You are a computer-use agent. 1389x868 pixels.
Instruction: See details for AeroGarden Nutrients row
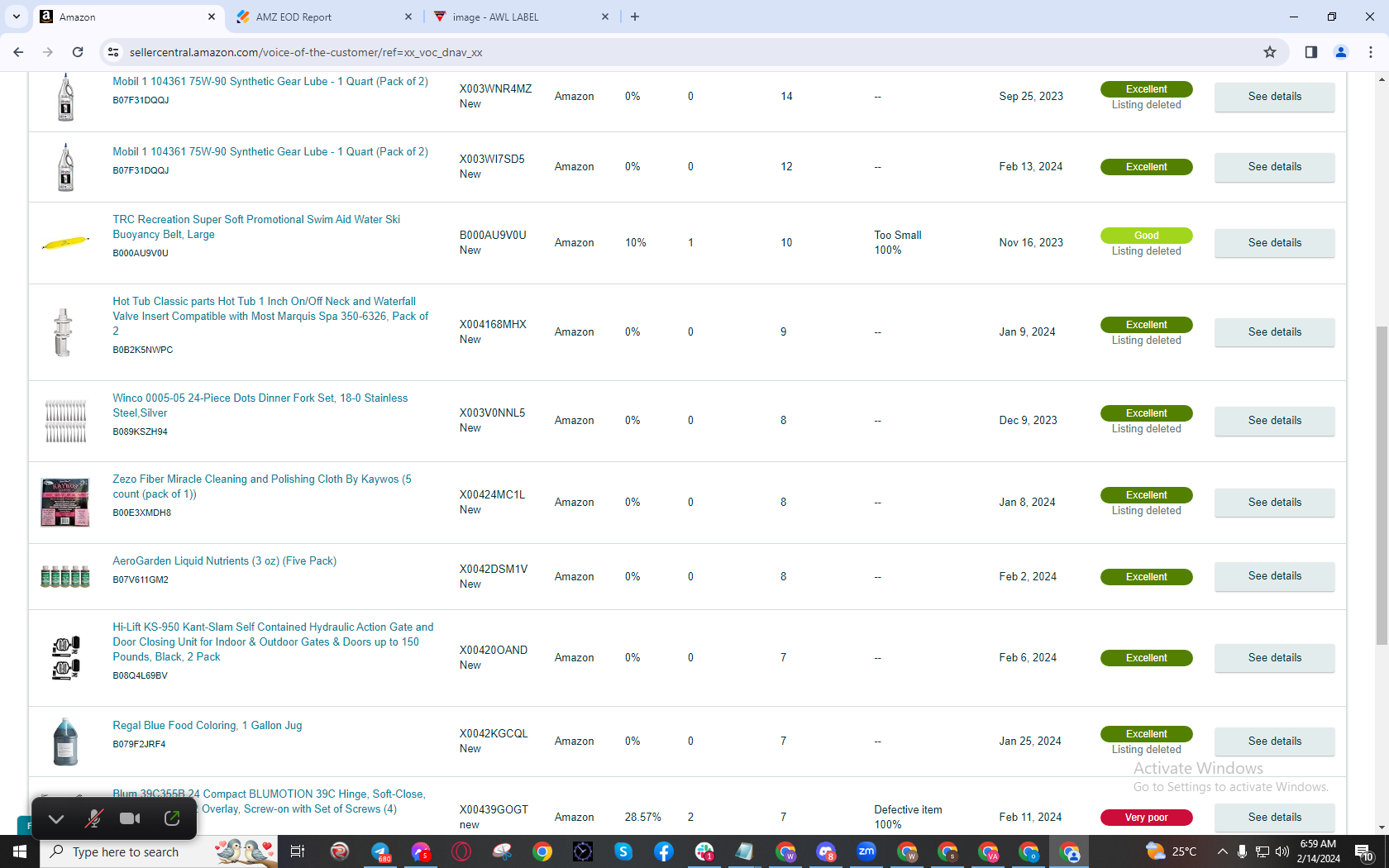(1274, 575)
